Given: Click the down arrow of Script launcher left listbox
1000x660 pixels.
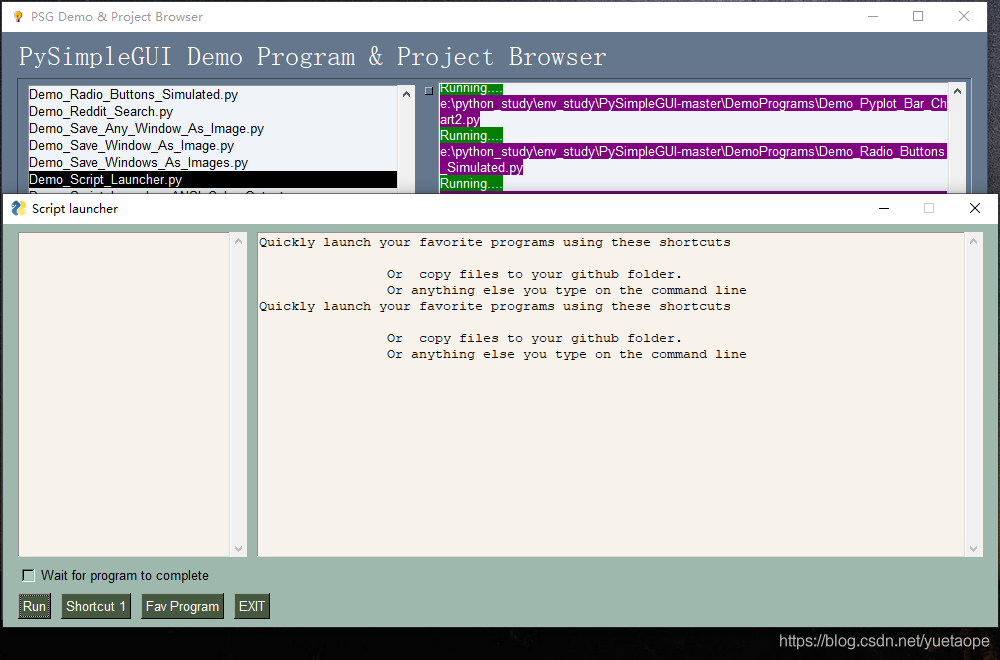Looking at the screenshot, I should point(239,548).
